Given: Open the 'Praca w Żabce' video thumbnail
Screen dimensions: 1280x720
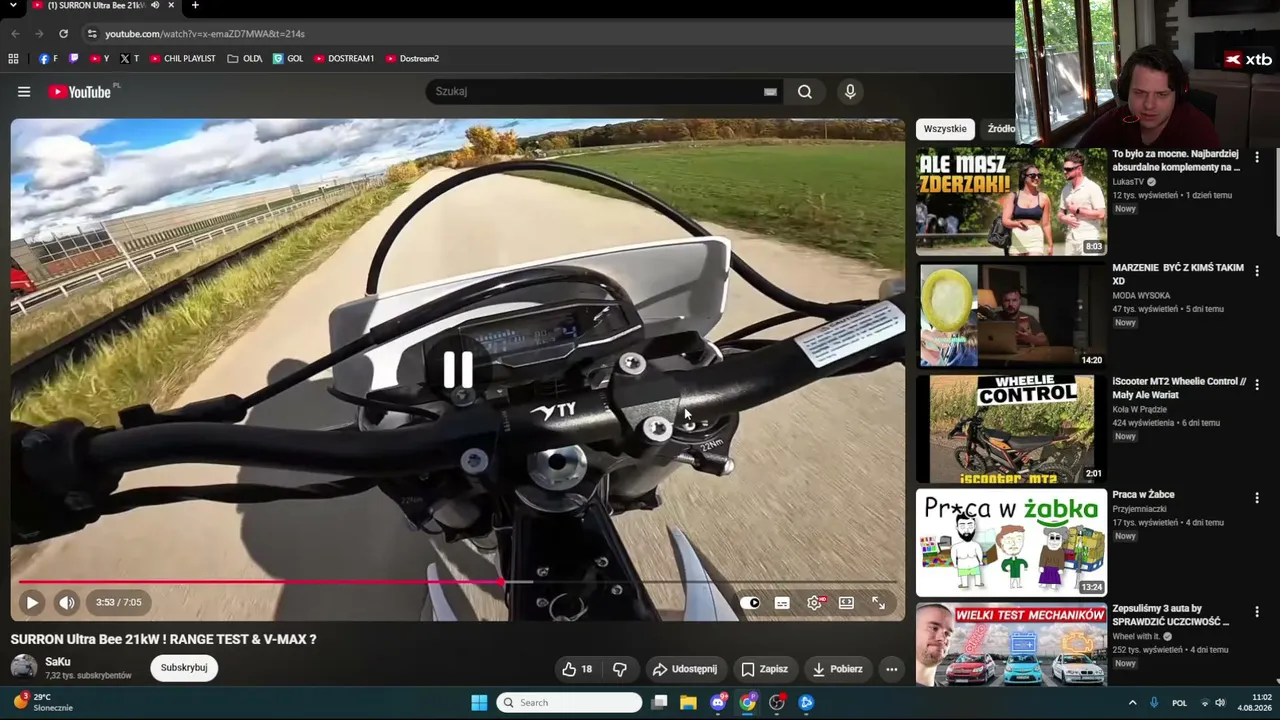Looking at the screenshot, I should coord(1011,543).
